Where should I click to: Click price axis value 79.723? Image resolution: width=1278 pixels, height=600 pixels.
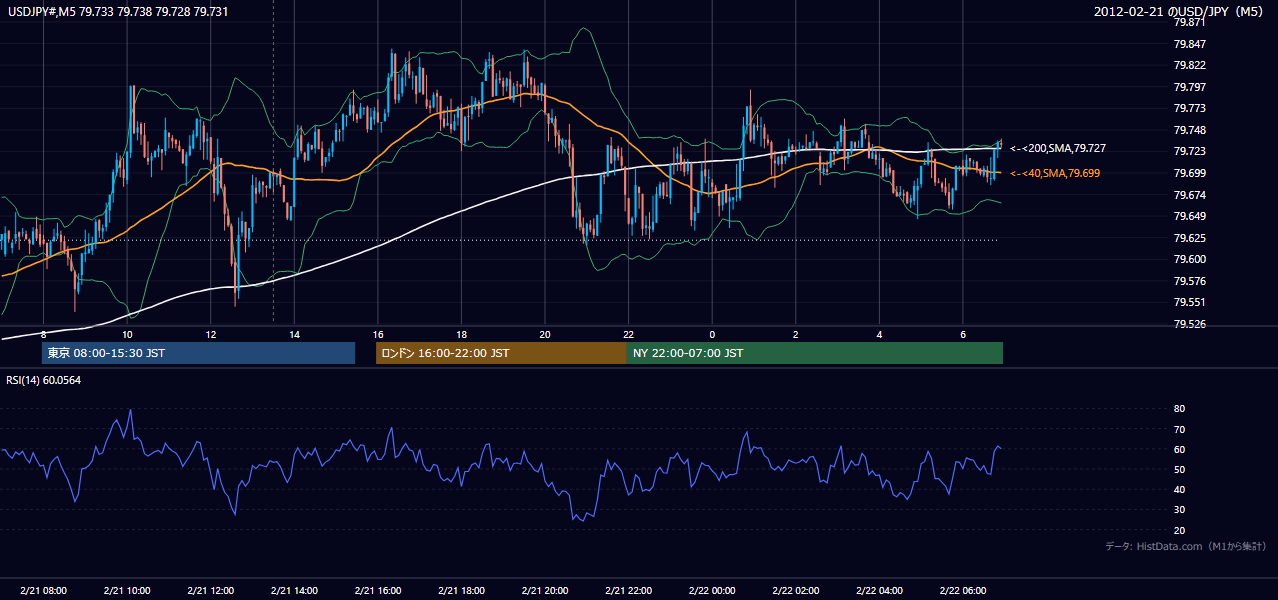coord(1190,151)
